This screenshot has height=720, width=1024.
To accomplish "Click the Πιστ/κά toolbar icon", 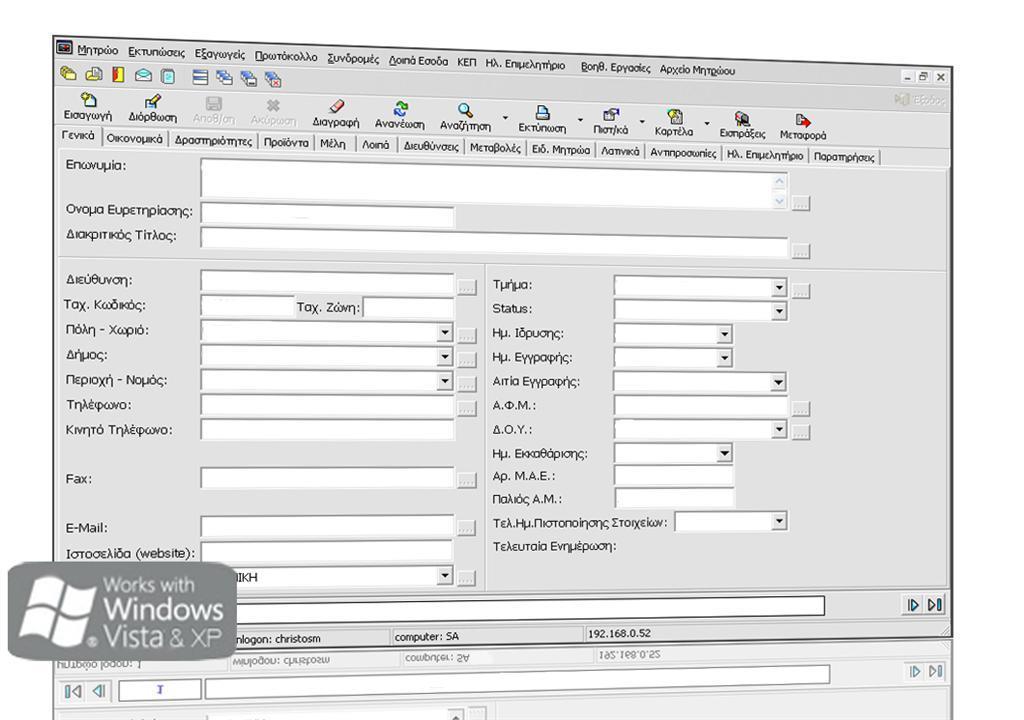I will (x=611, y=115).
